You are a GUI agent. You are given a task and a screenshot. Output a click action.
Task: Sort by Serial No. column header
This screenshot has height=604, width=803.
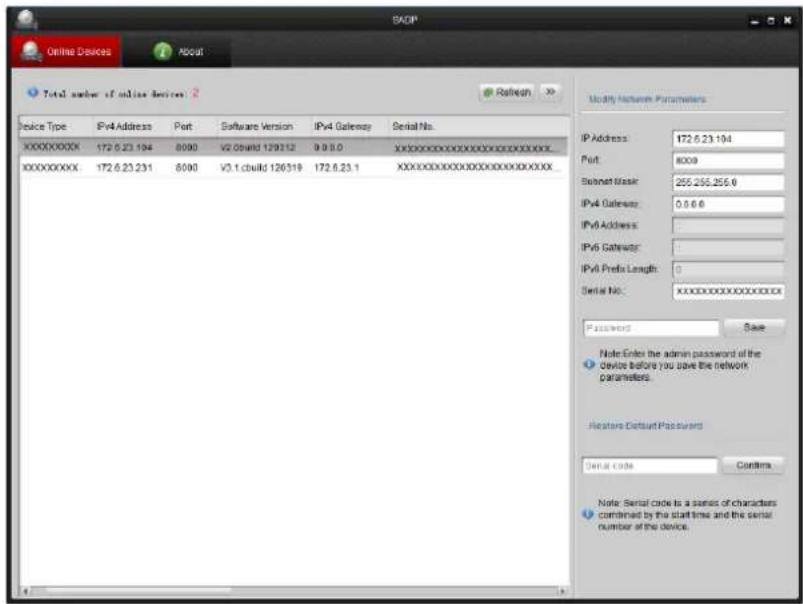coord(413,126)
